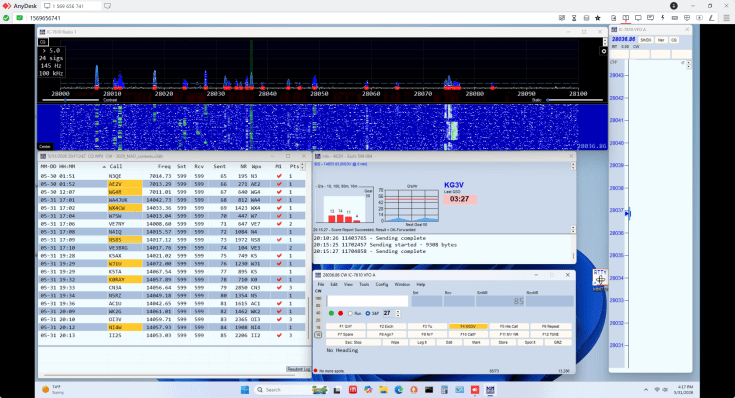Click AnyDesk hourglass session icon

pyautogui.click(x=574, y=18)
